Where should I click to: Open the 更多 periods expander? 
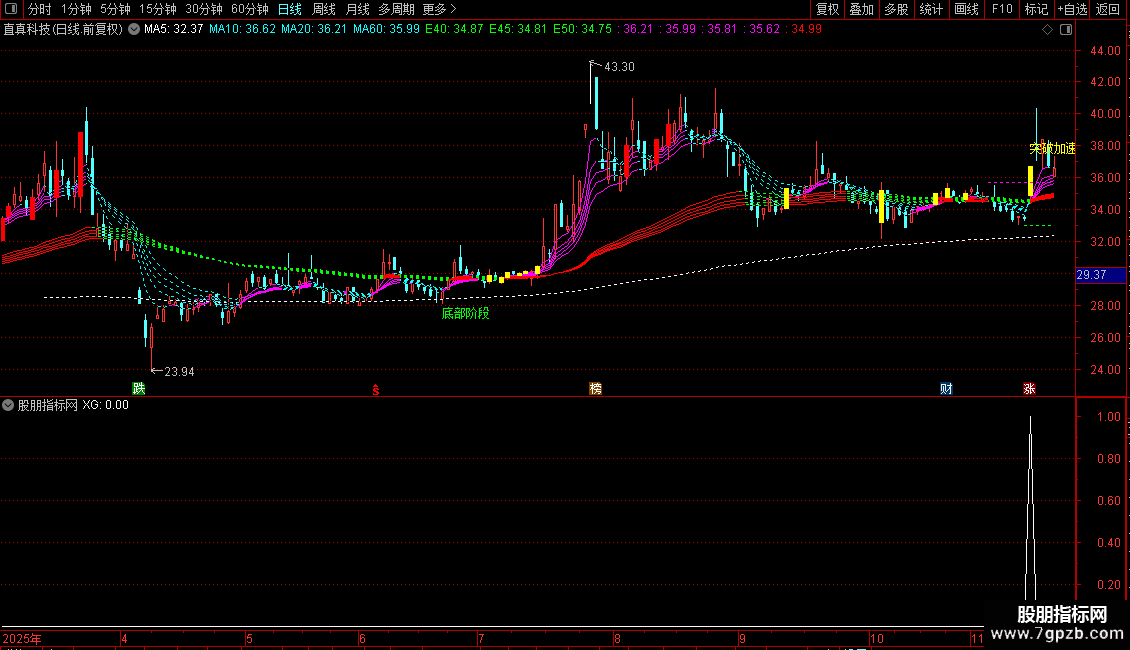point(434,10)
